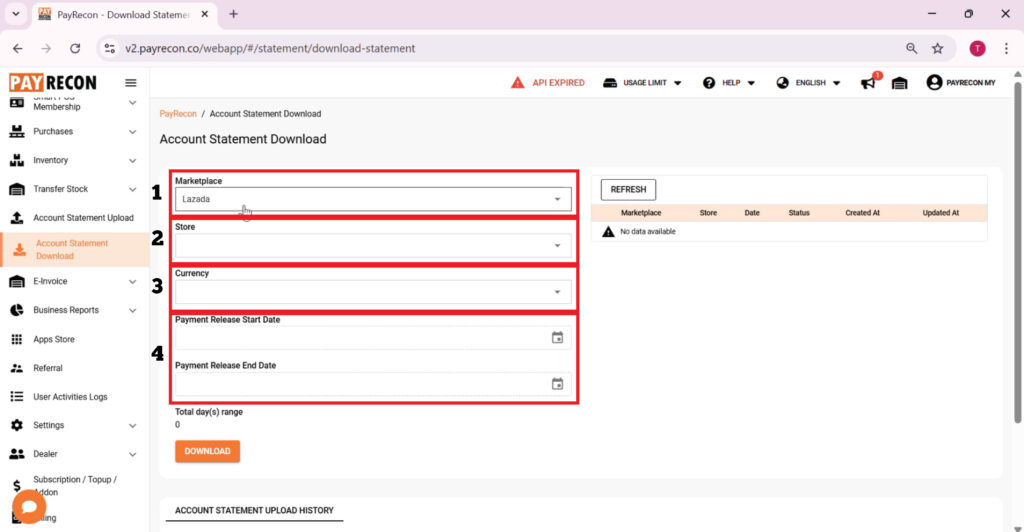The height and width of the screenshot is (532, 1024).
Task: Click the User Activities Logs list icon
Action: pos(17,396)
